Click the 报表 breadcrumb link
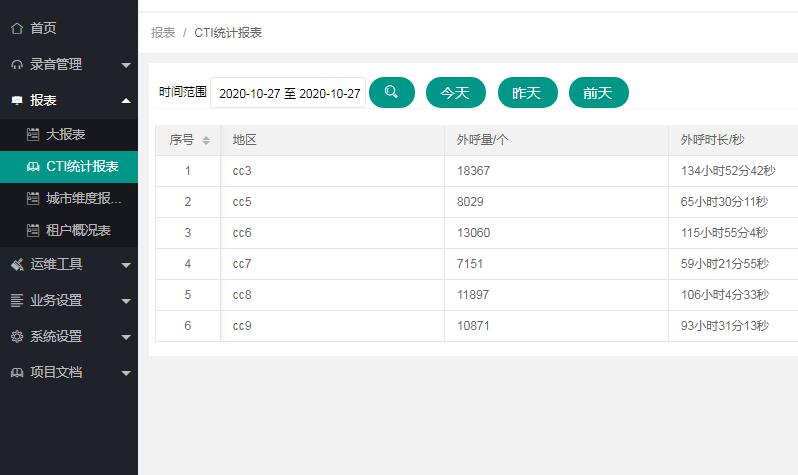The image size is (798, 475). 163,33
